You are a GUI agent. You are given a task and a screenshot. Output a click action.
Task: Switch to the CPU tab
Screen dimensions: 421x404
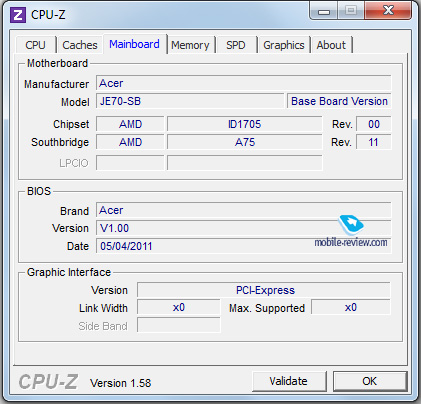coord(35,45)
